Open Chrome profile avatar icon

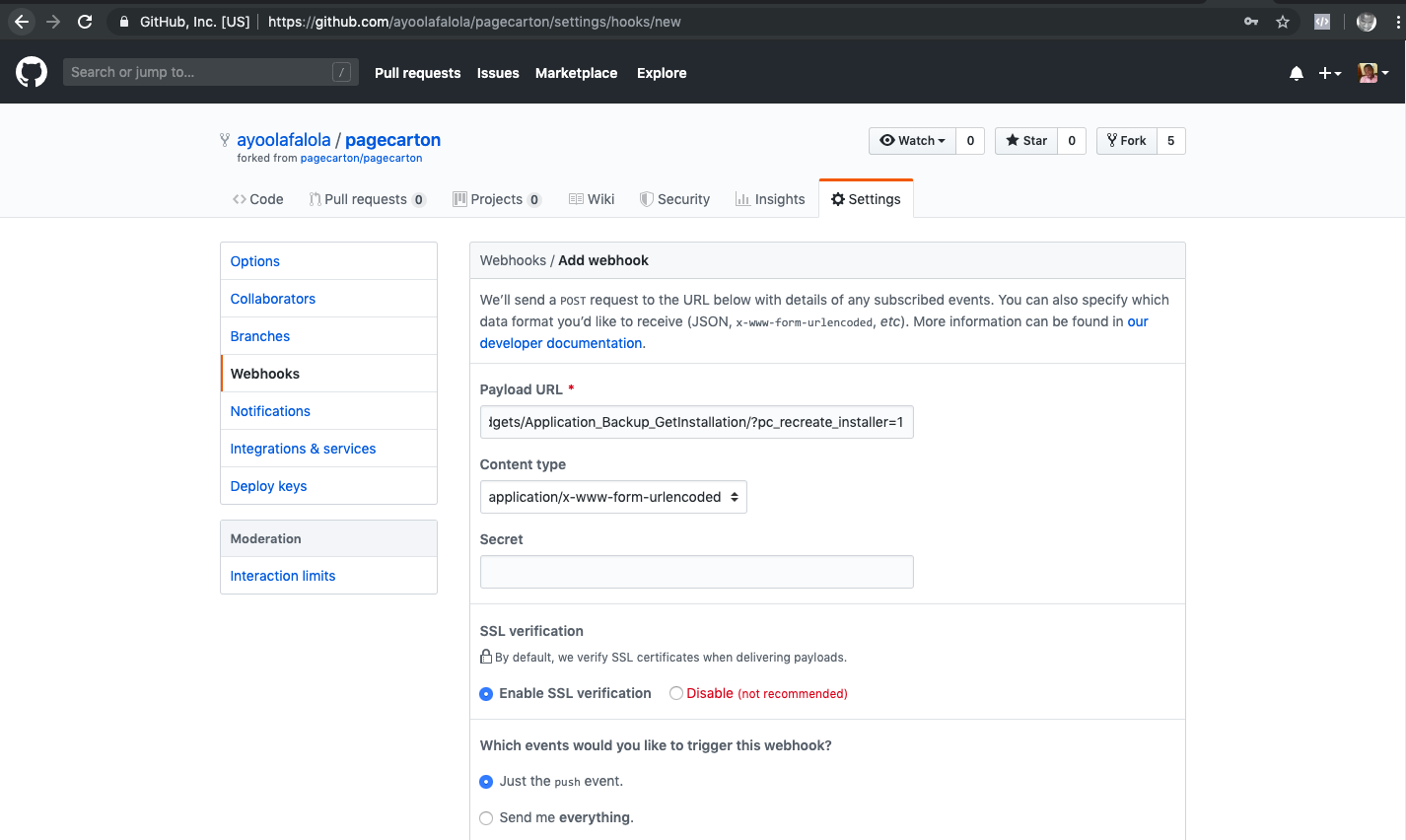[x=1367, y=22]
